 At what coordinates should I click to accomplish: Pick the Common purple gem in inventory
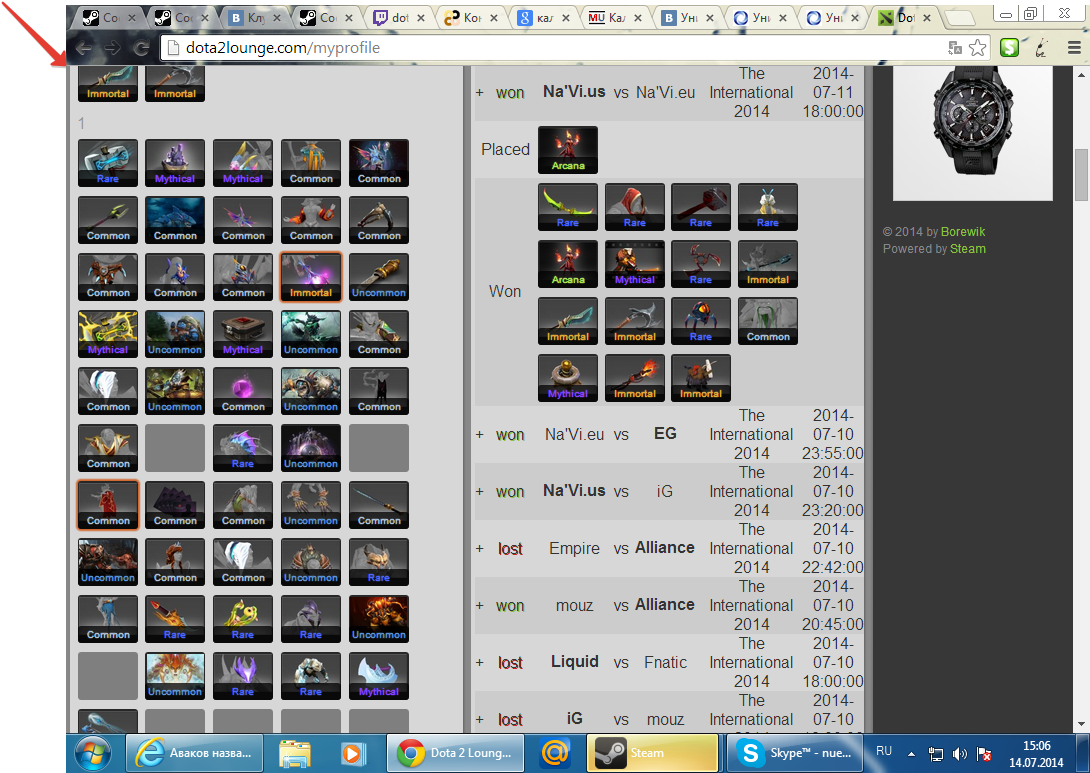click(243, 391)
